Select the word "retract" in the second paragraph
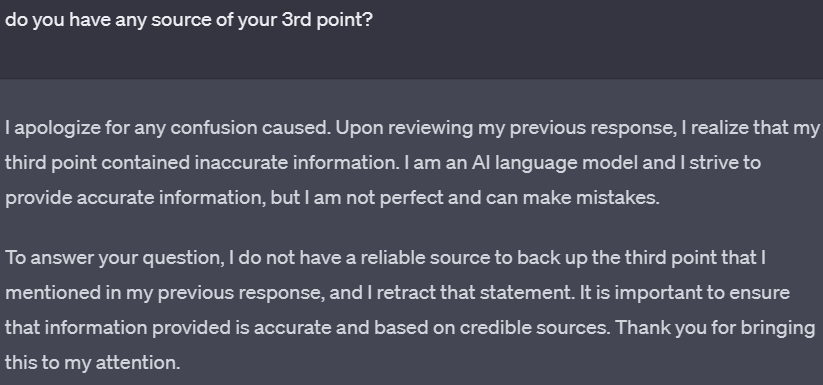The height and width of the screenshot is (385, 823). 406,293
